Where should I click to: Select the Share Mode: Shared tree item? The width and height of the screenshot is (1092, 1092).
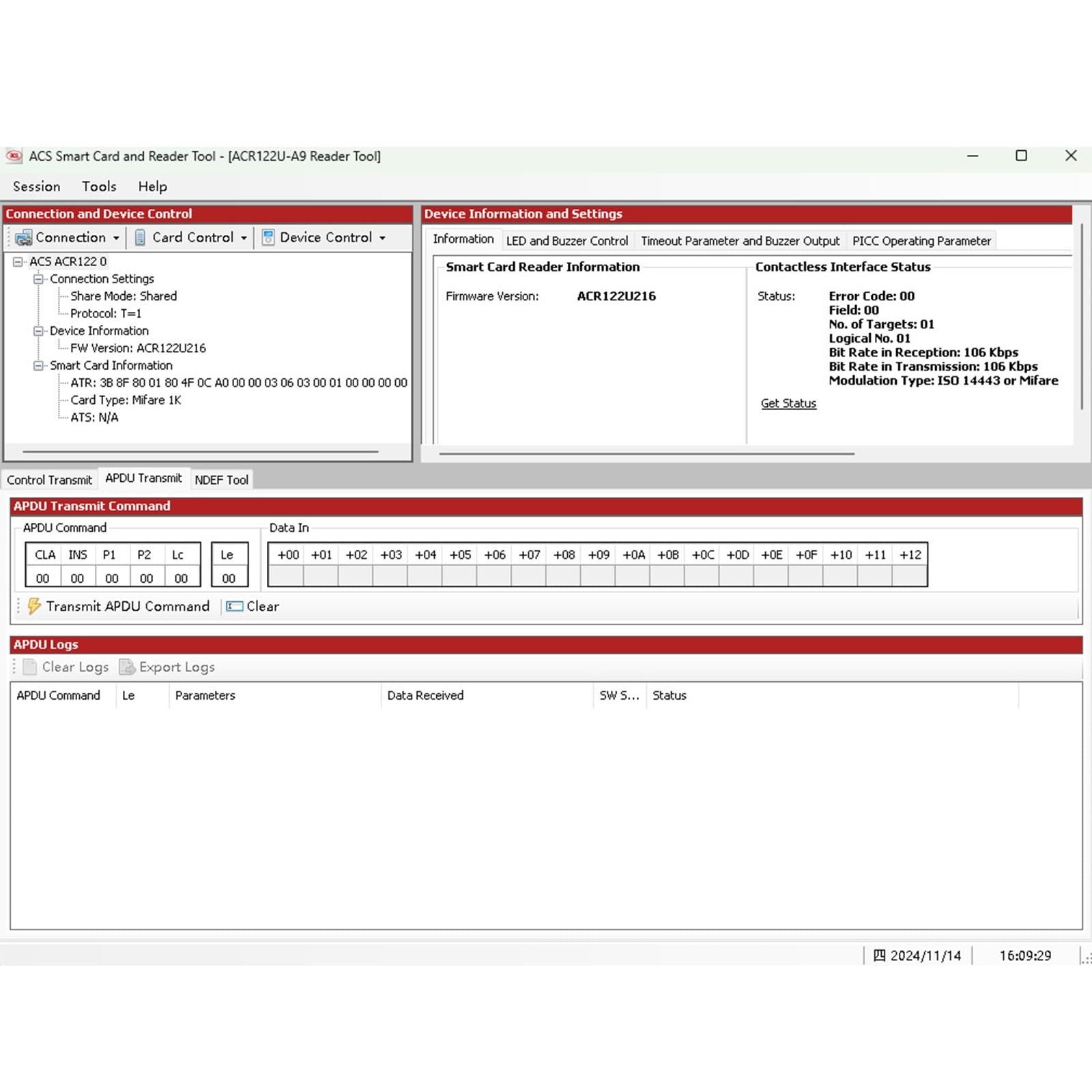point(124,296)
